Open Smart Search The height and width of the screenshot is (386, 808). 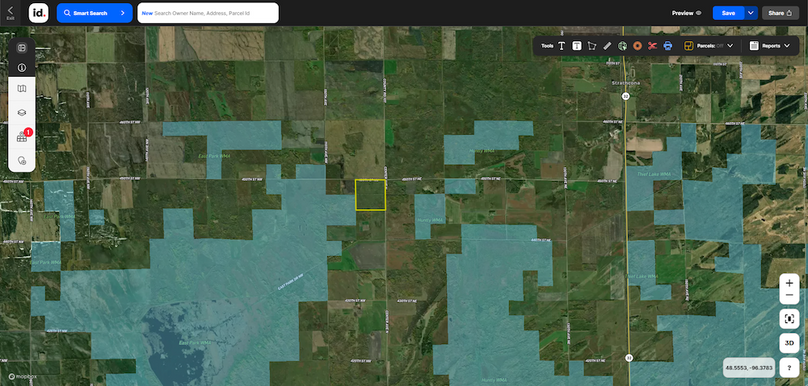pyautogui.click(x=94, y=13)
